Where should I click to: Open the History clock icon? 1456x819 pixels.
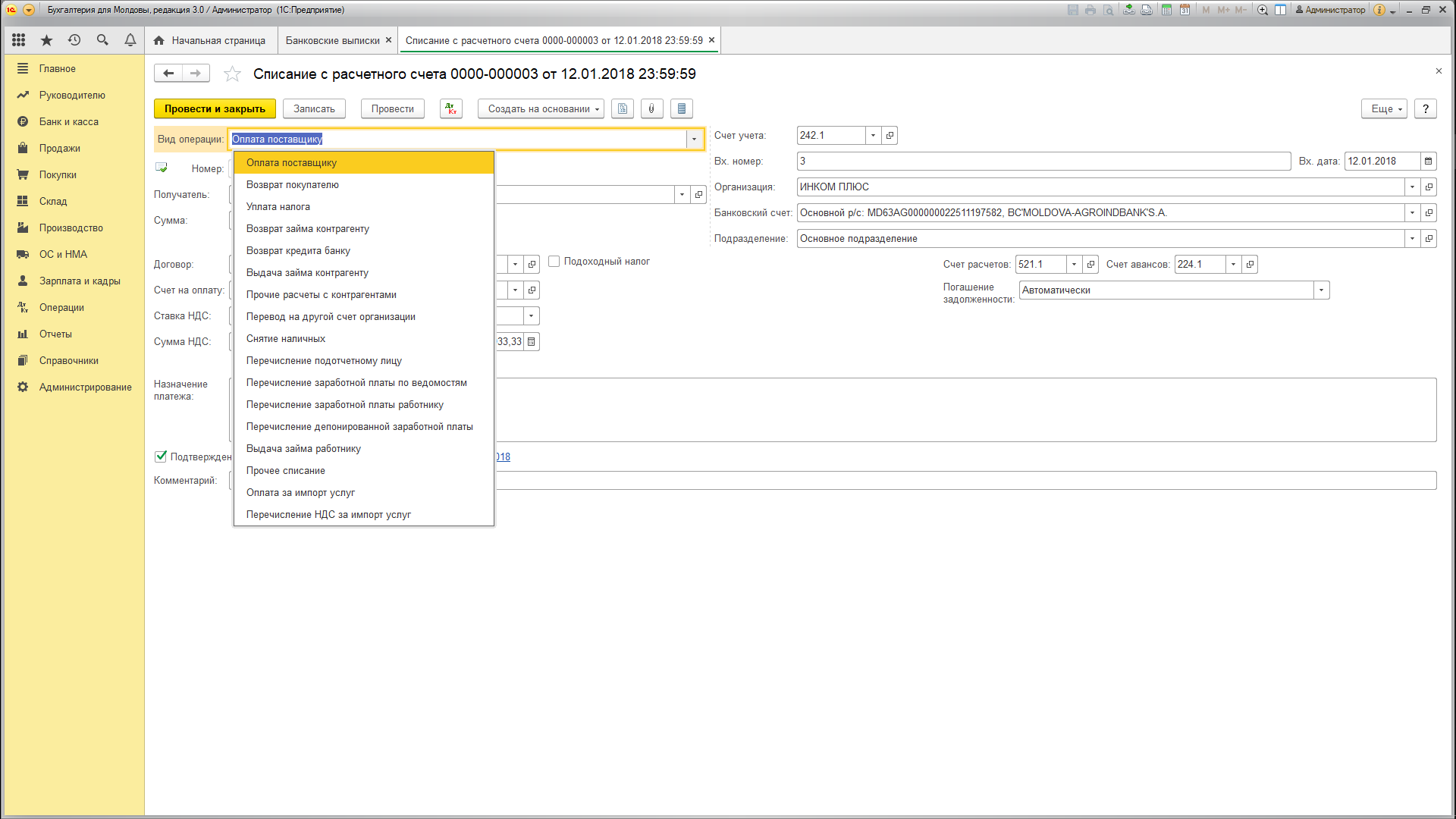pos(74,40)
